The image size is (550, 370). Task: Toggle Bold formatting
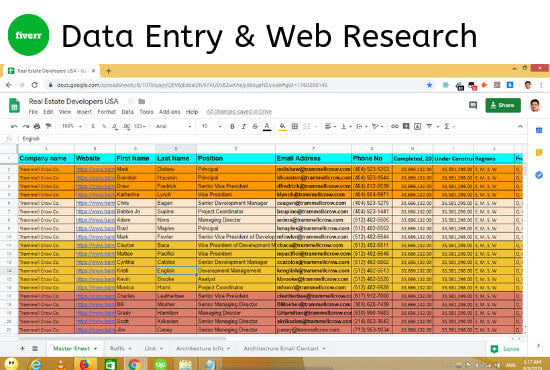click(232, 126)
